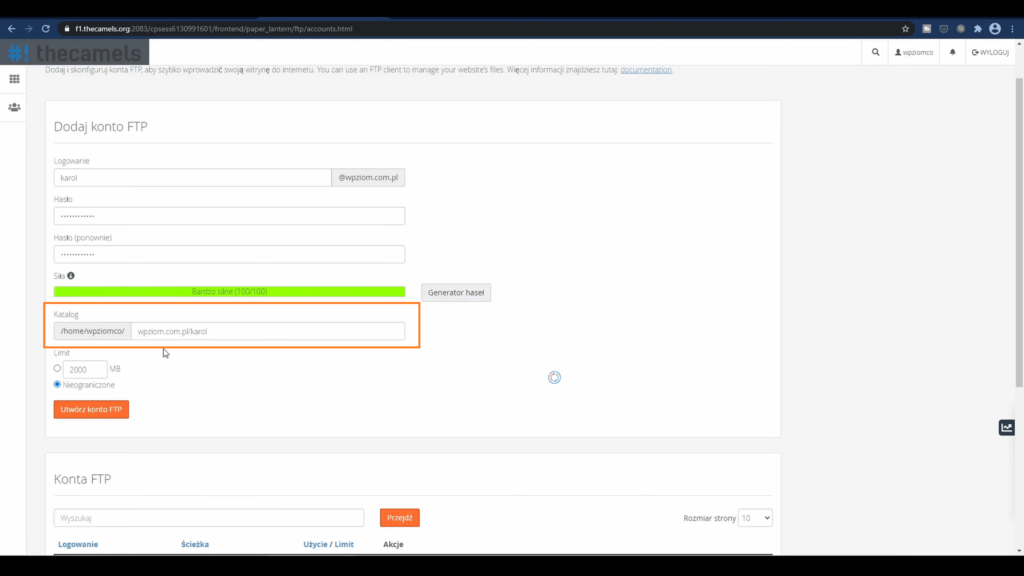Click the search magnifier icon in header
This screenshot has width=1024, height=576.
[x=876, y=52]
